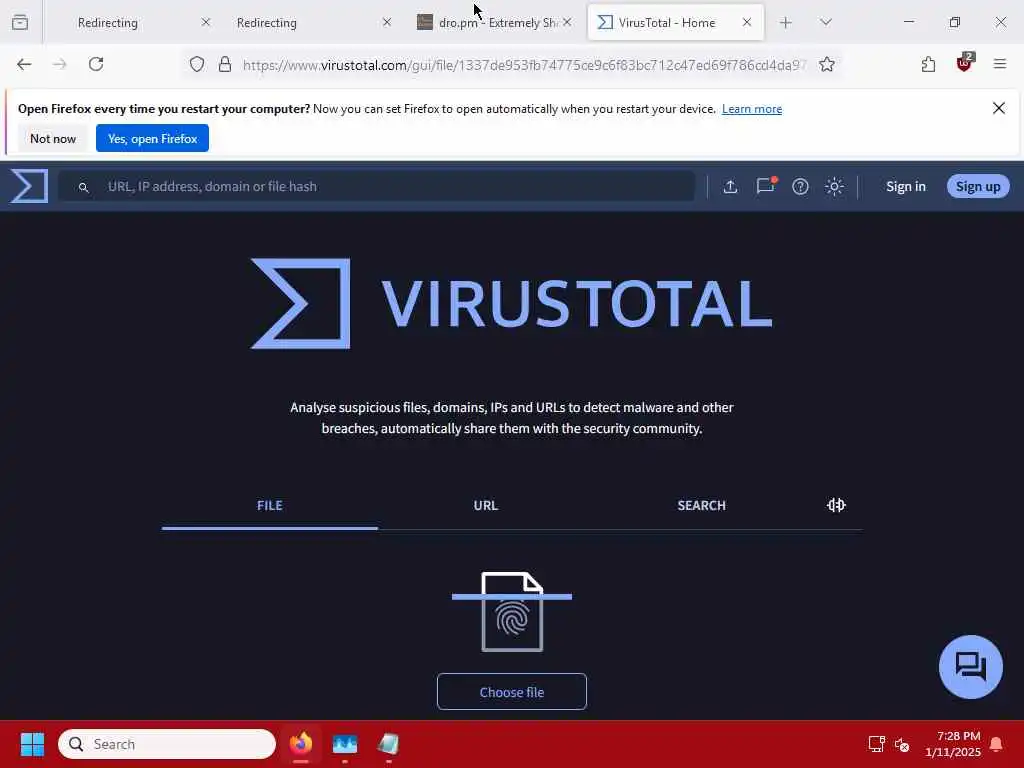Open the notification bell in system tray
Viewport: 1024px width, 768px height.
pyautogui.click(x=997, y=744)
